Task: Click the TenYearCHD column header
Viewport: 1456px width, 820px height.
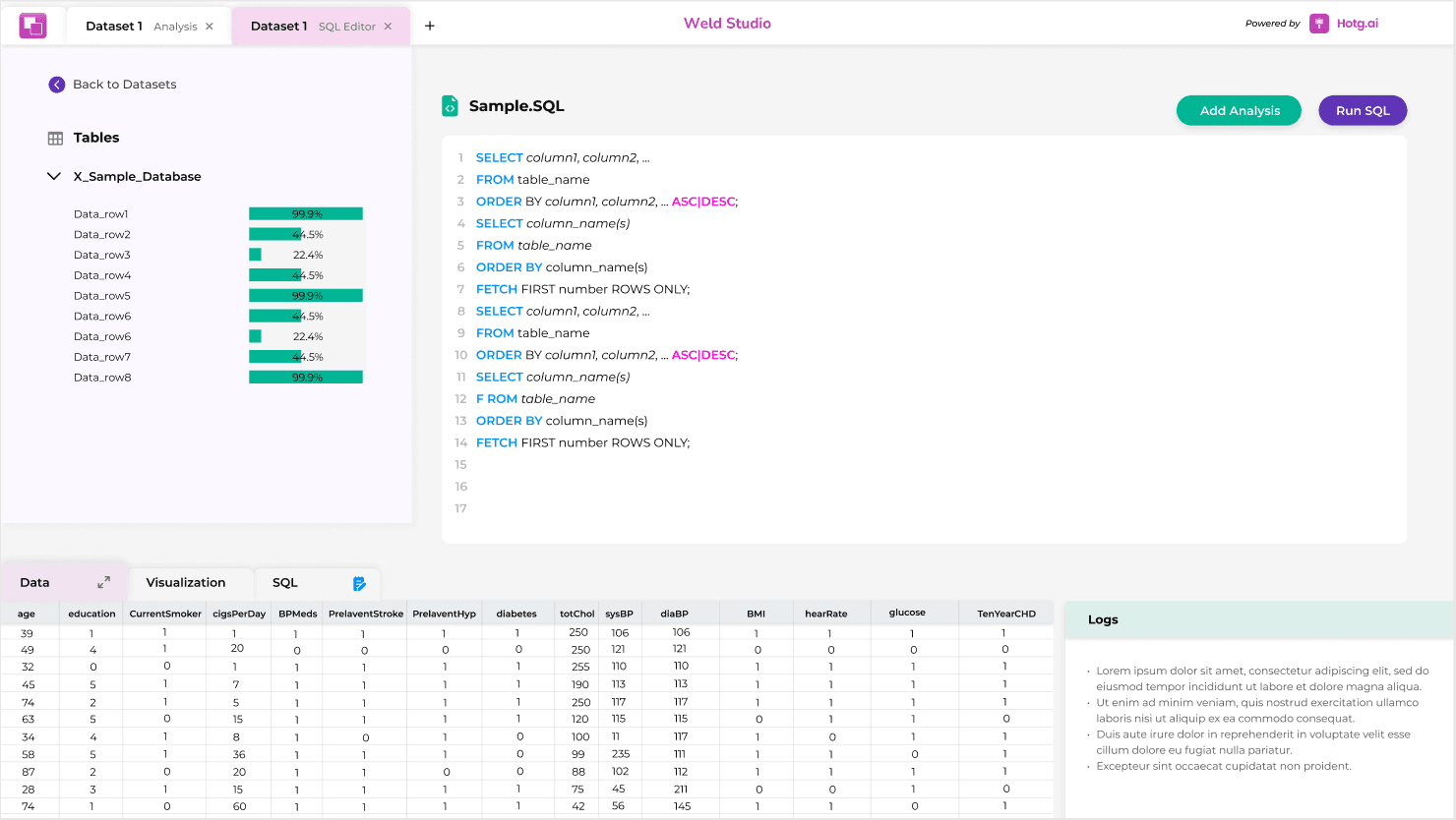Action: (1006, 614)
